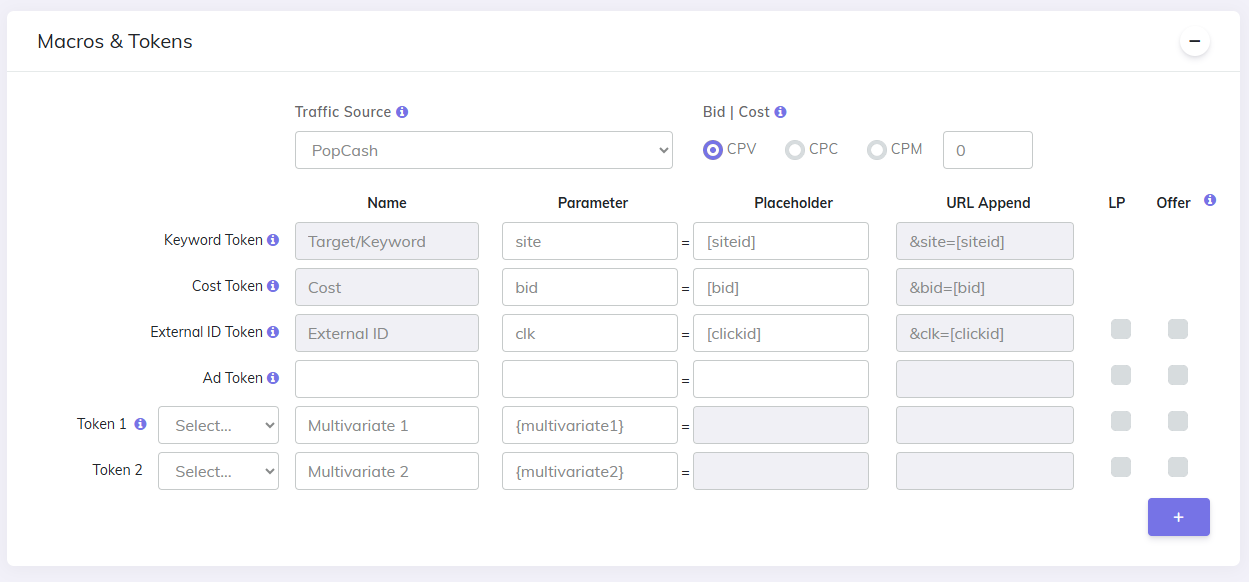Enable the LP checkbox for External ID Token

1120,328
